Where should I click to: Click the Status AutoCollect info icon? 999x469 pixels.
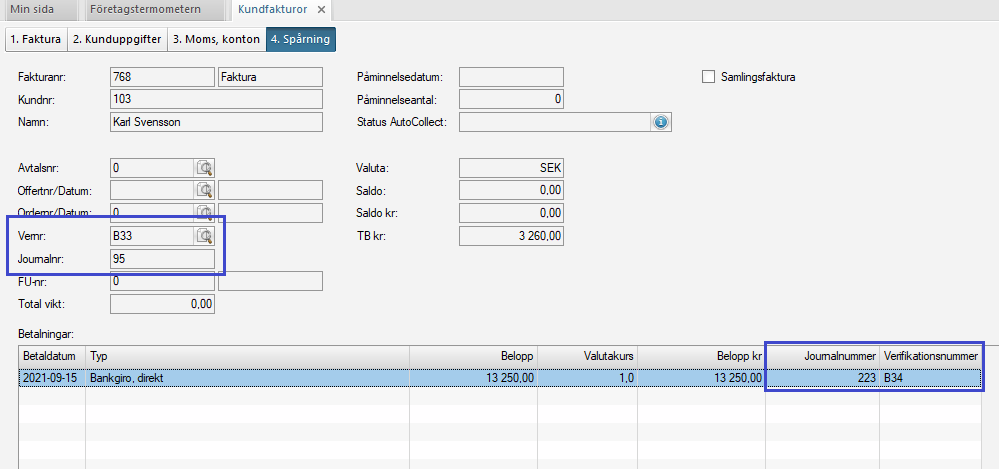[660, 122]
